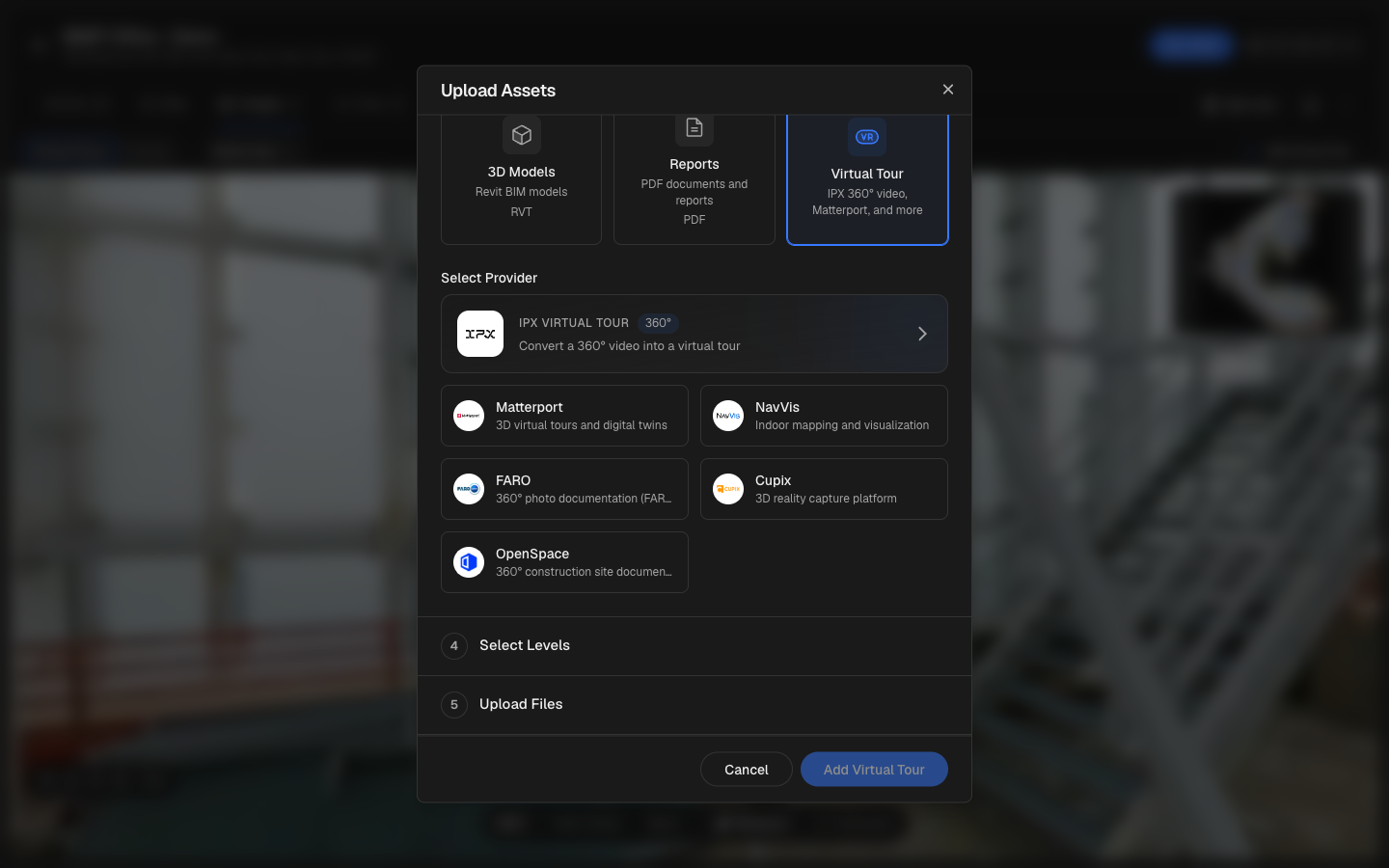This screenshot has height=868, width=1389.
Task: Click the step 4 number badge
Action: tap(454, 646)
